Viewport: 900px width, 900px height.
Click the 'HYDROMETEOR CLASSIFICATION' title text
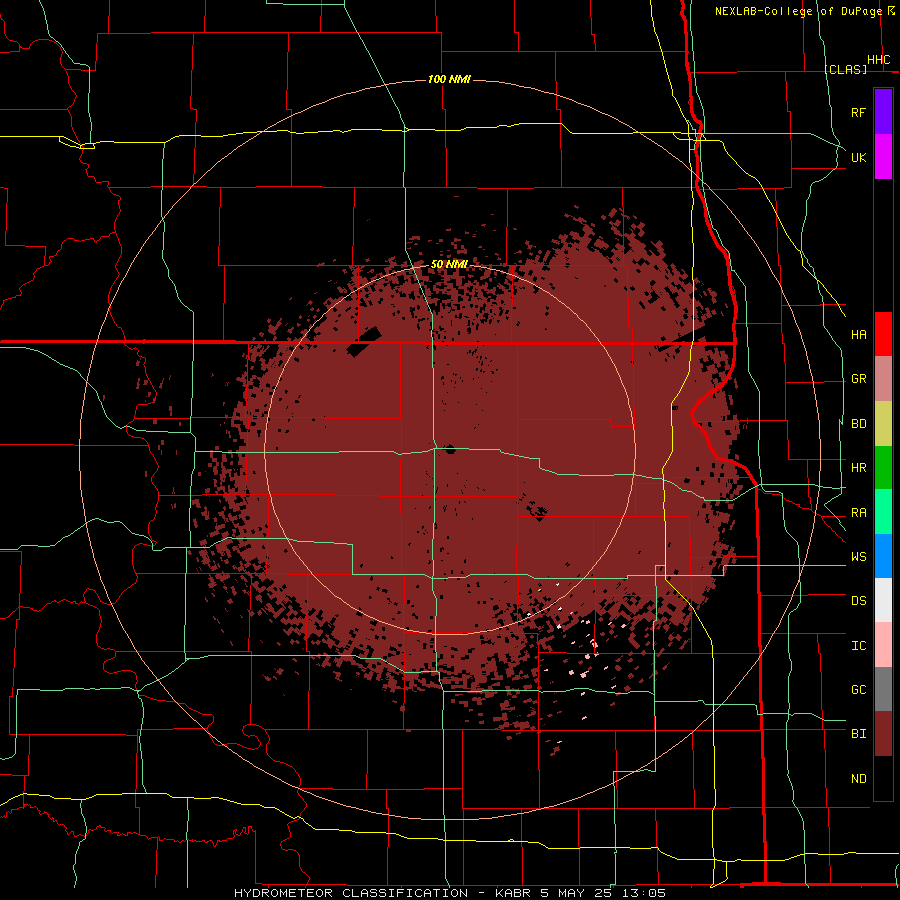tap(351, 893)
